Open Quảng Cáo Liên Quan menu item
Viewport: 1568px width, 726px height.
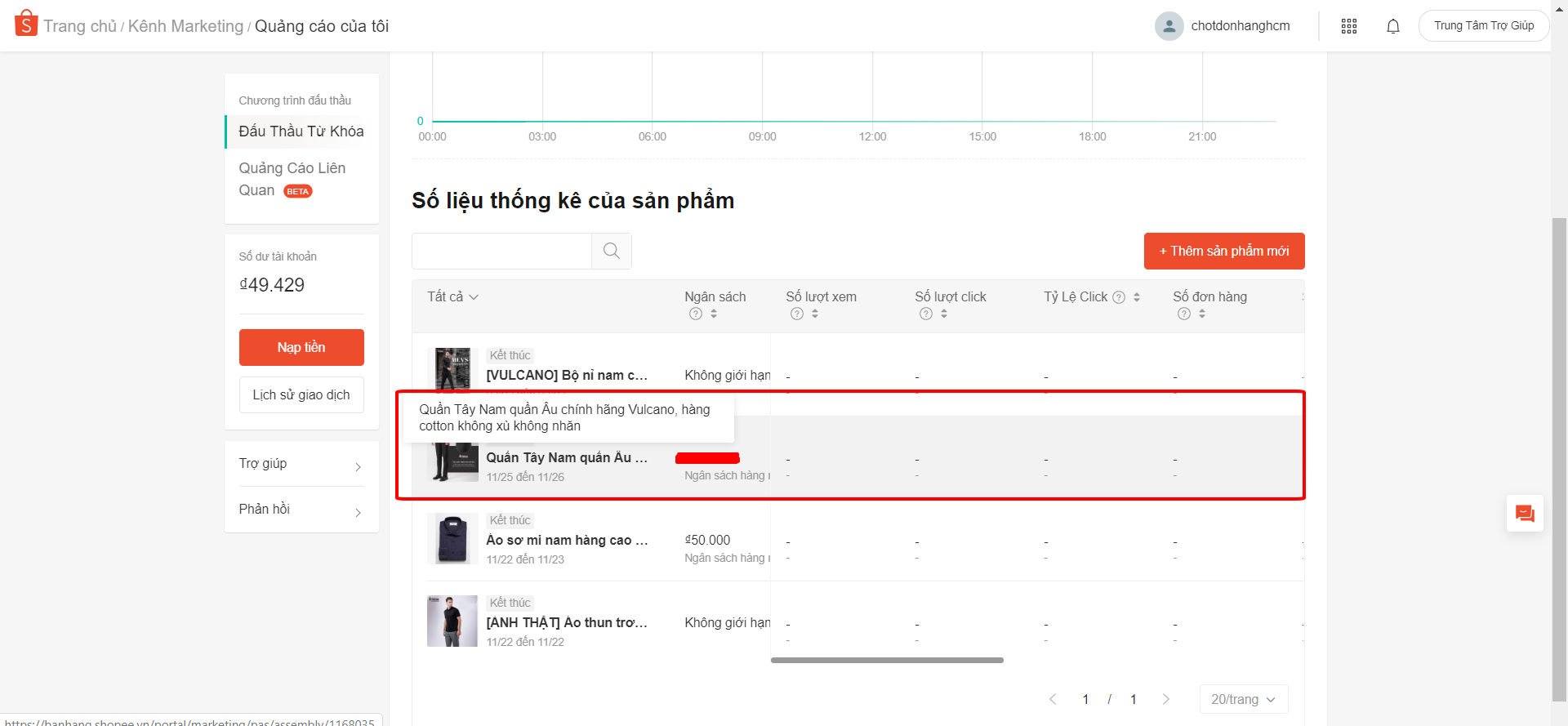pos(292,179)
